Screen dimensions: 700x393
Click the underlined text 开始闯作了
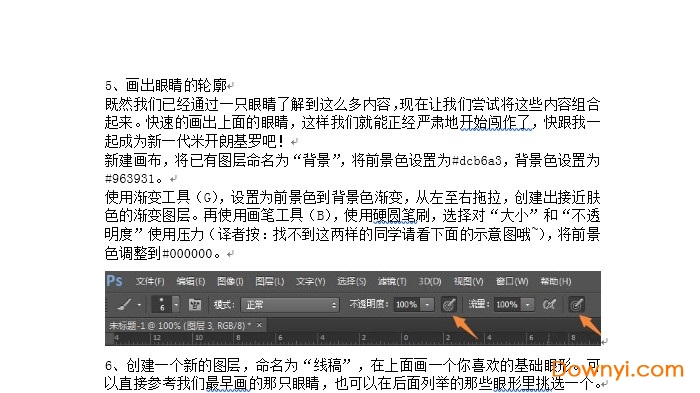(496, 122)
